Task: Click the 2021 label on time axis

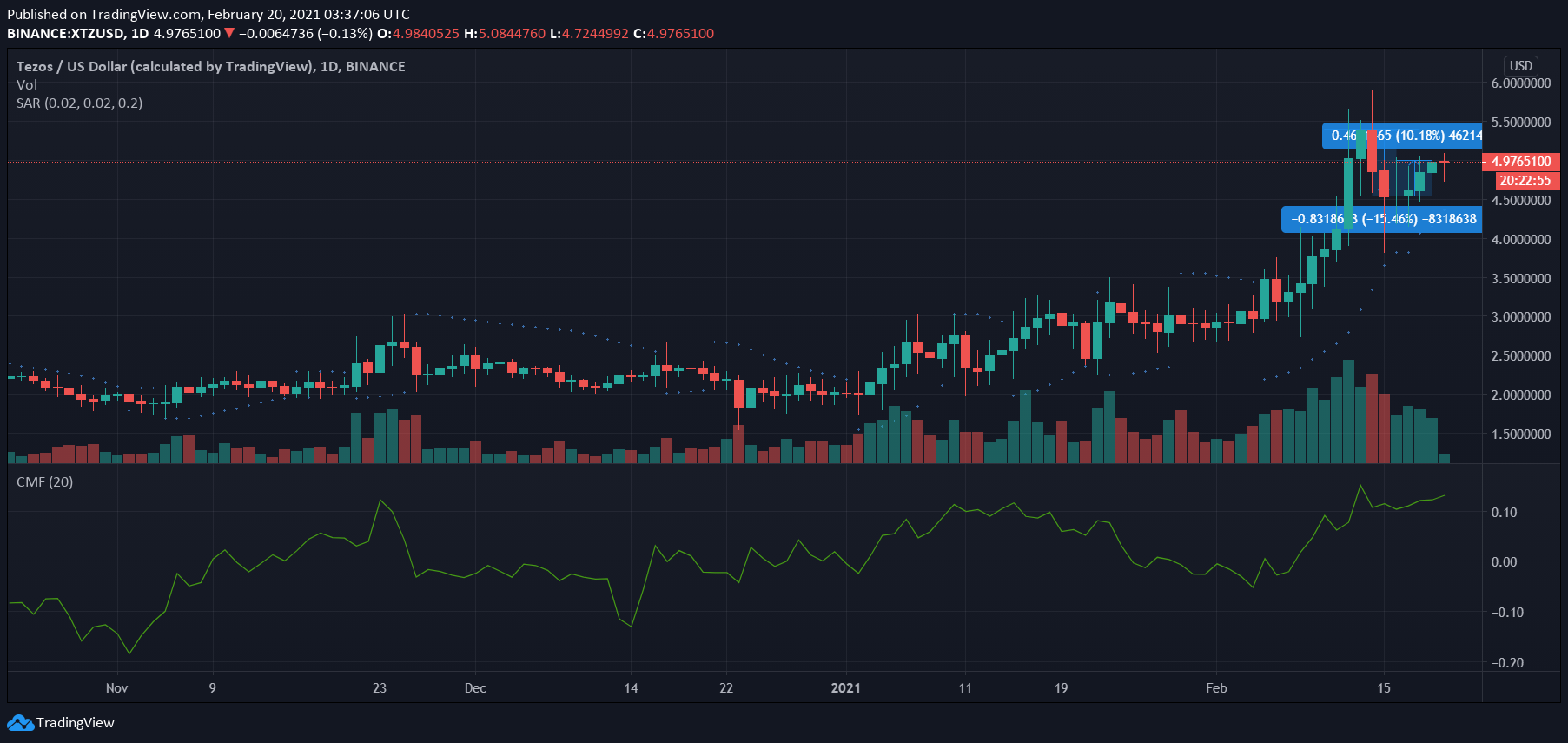Action: pos(845,688)
